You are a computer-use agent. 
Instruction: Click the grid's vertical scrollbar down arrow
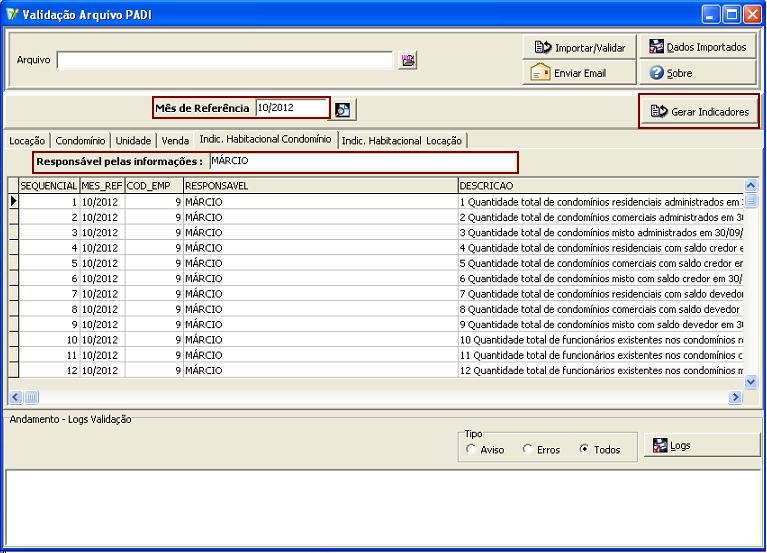pyautogui.click(x=751, y=382)
